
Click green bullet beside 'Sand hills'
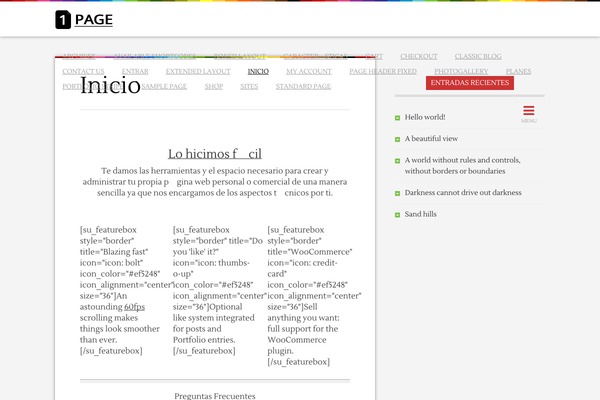click(x=397, y=215)
